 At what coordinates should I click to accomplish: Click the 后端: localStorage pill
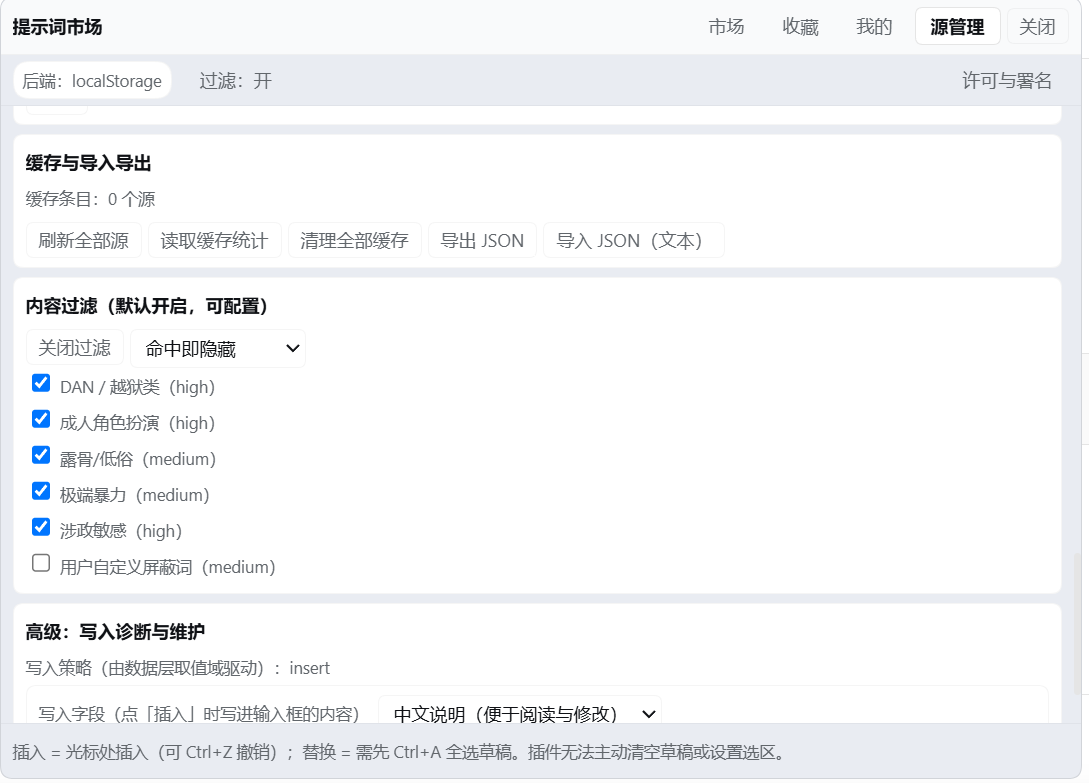click(92, 81)
